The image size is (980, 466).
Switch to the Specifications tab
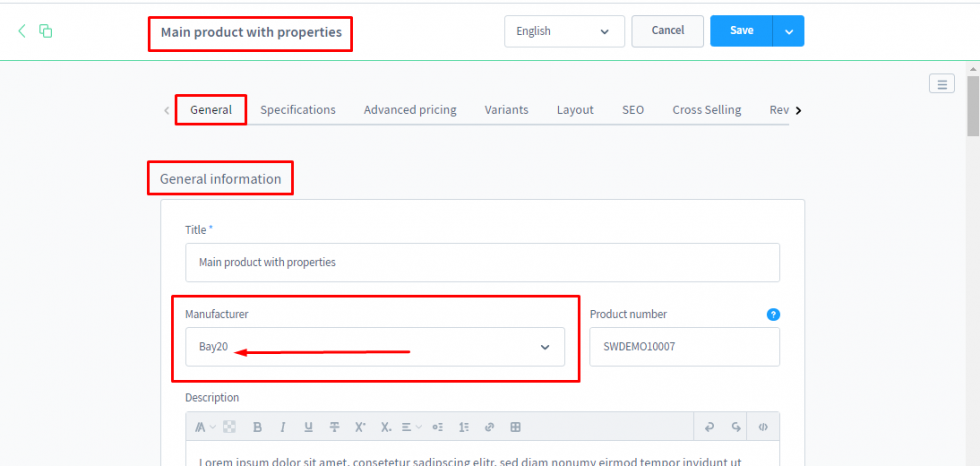tap(298, 110)
